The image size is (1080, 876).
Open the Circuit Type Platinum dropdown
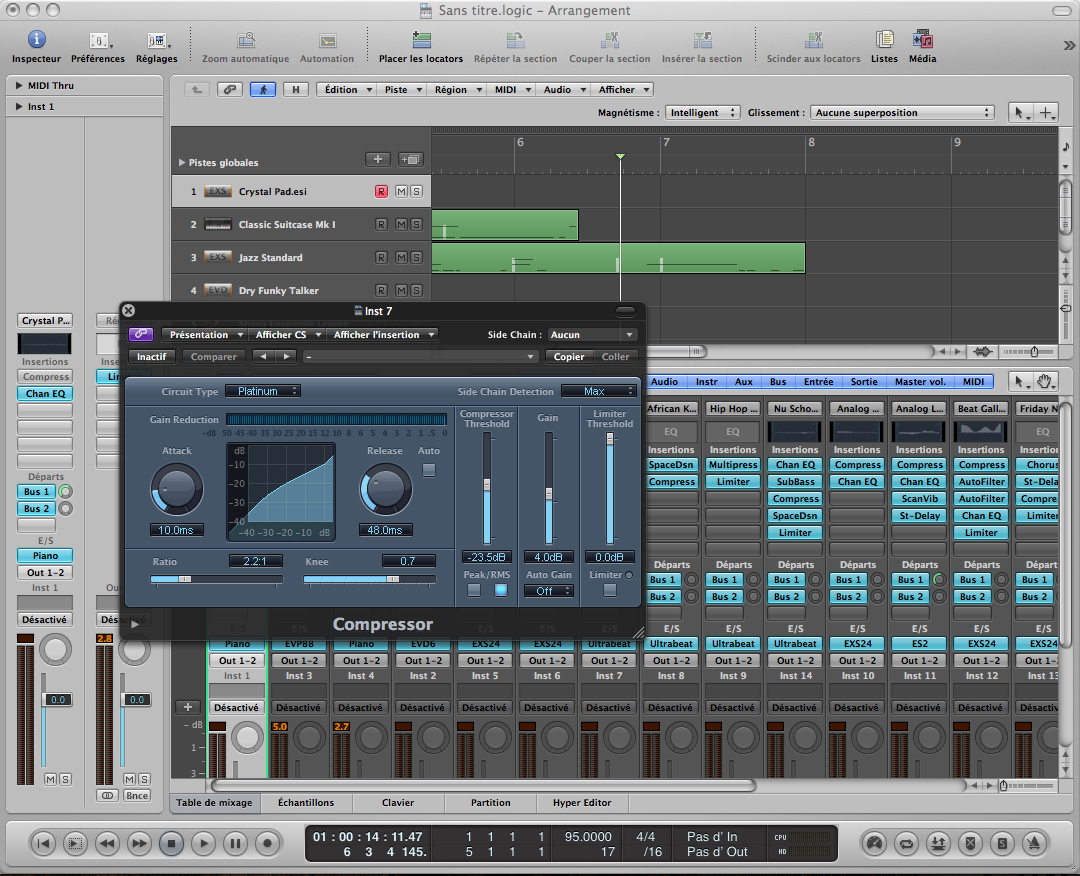[x=262, y=391]
